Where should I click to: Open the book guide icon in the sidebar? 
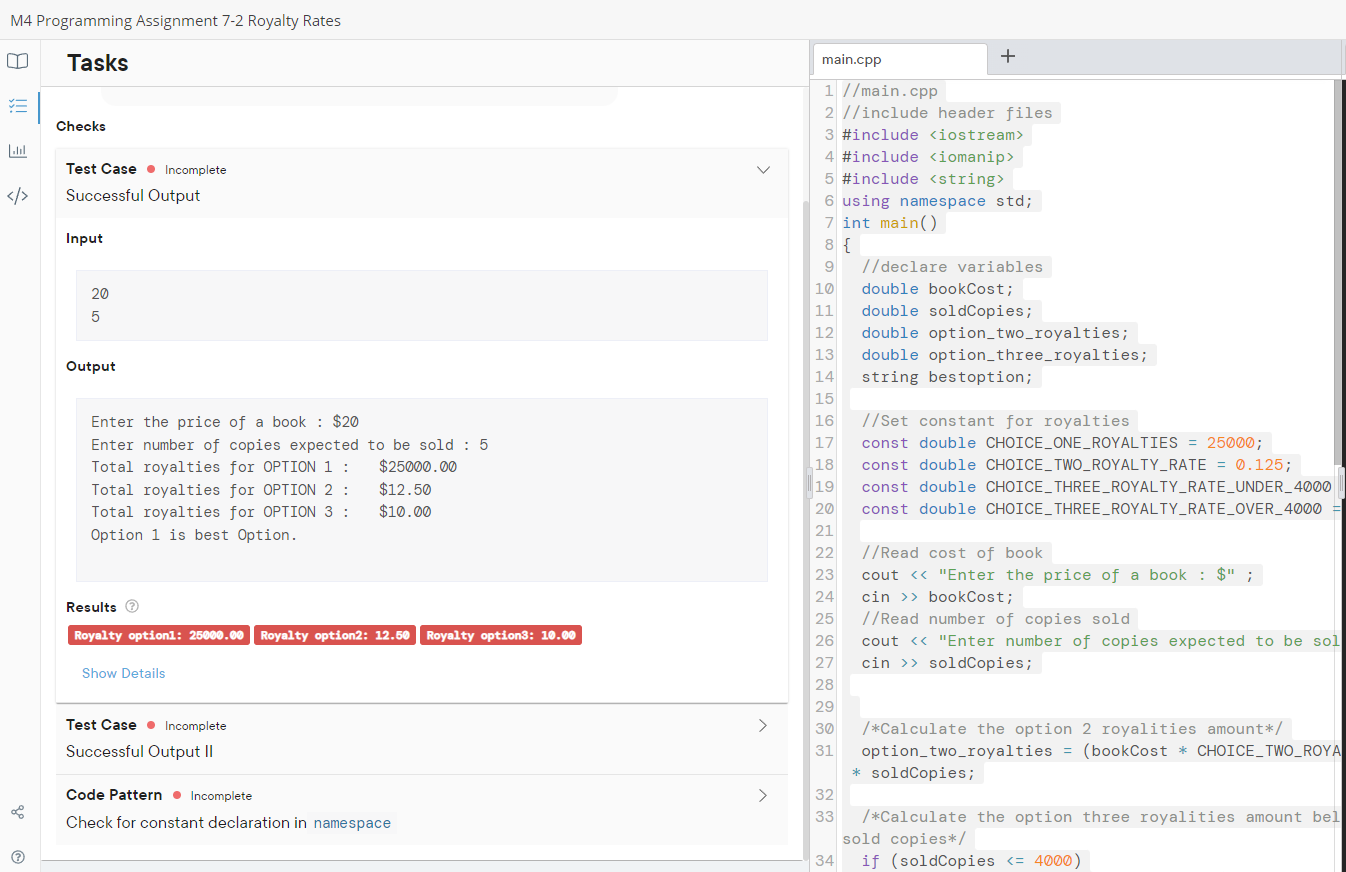click(x=17, y=61)
